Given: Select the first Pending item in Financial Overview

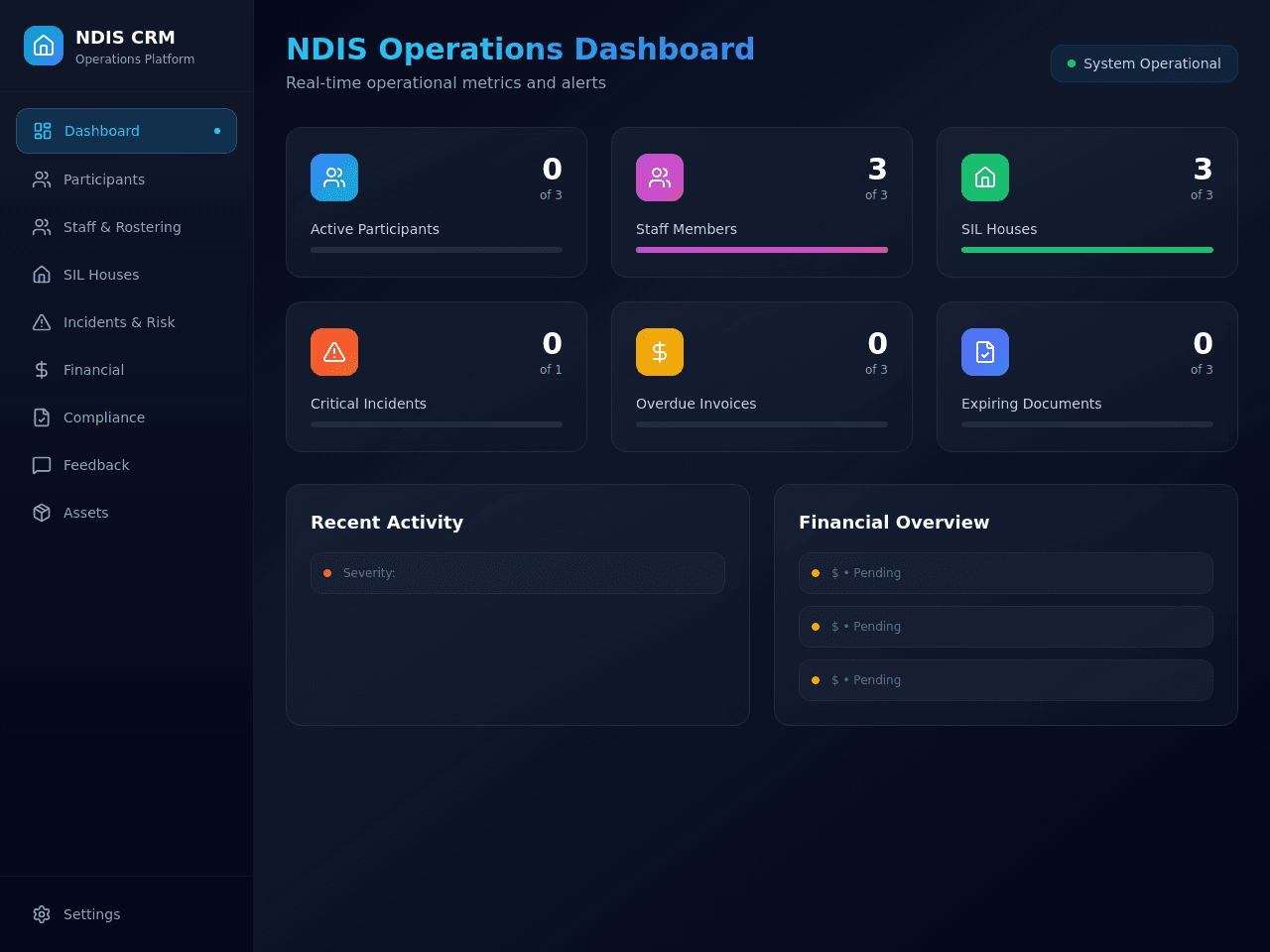Looking at the screenshot, I should (x=1006, y=573).
